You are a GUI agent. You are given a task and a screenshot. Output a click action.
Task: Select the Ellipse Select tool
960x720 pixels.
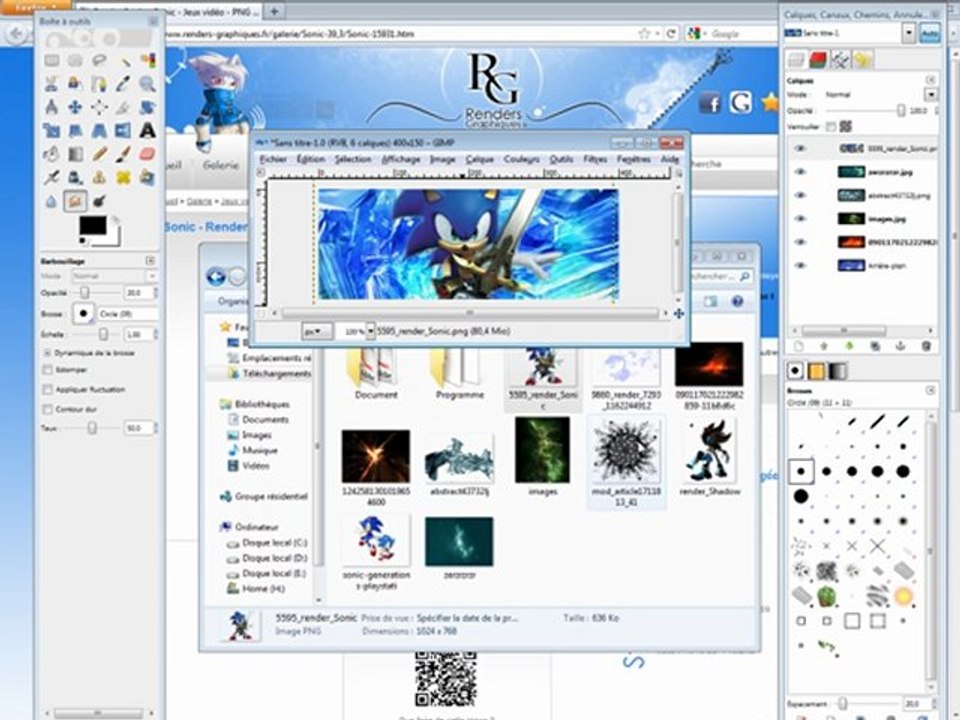tap(75, 60)
